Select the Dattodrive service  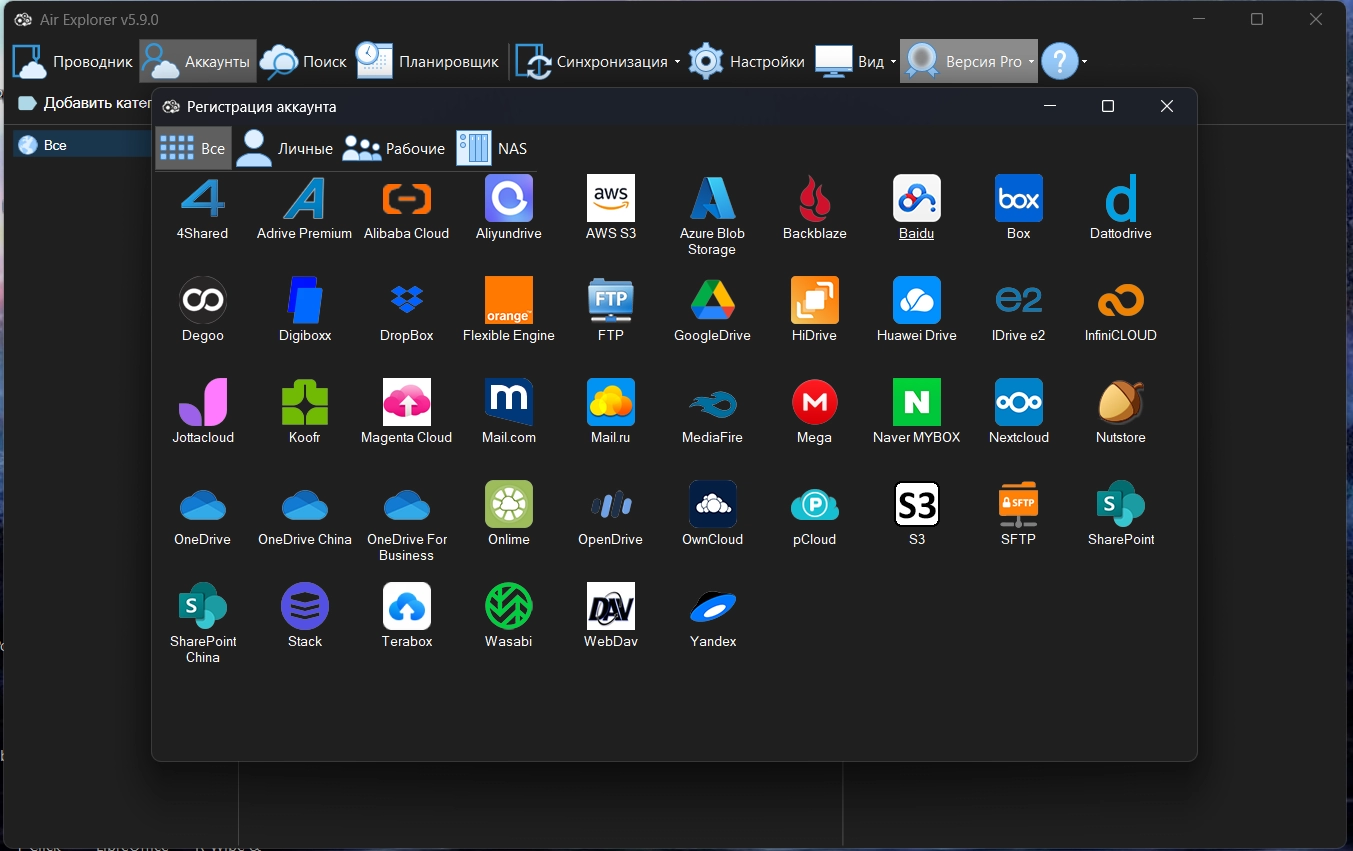tap(1121, 198)
